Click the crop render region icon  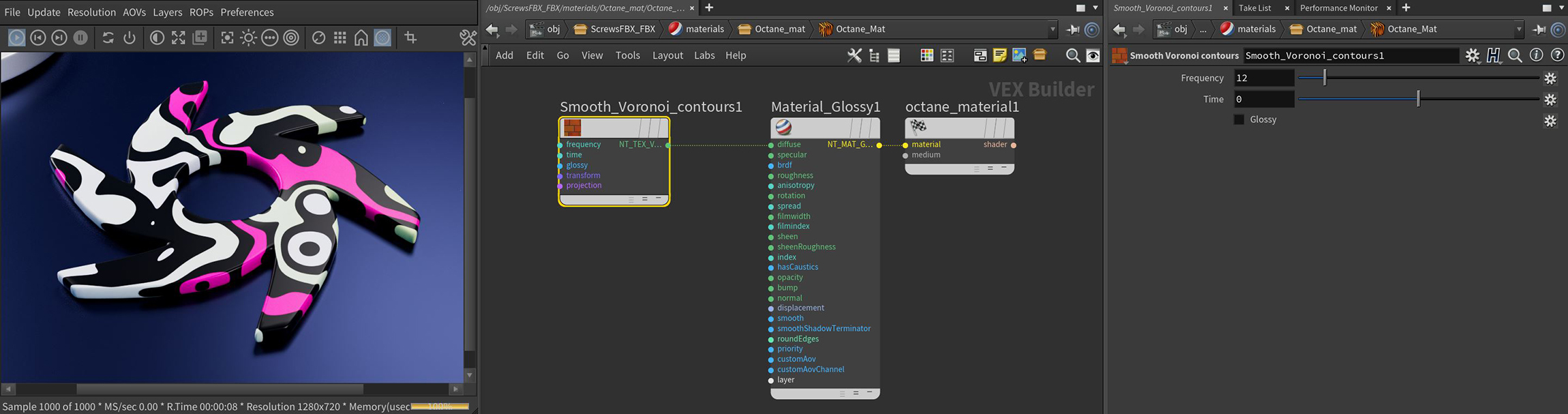click(x=410, y=38)
